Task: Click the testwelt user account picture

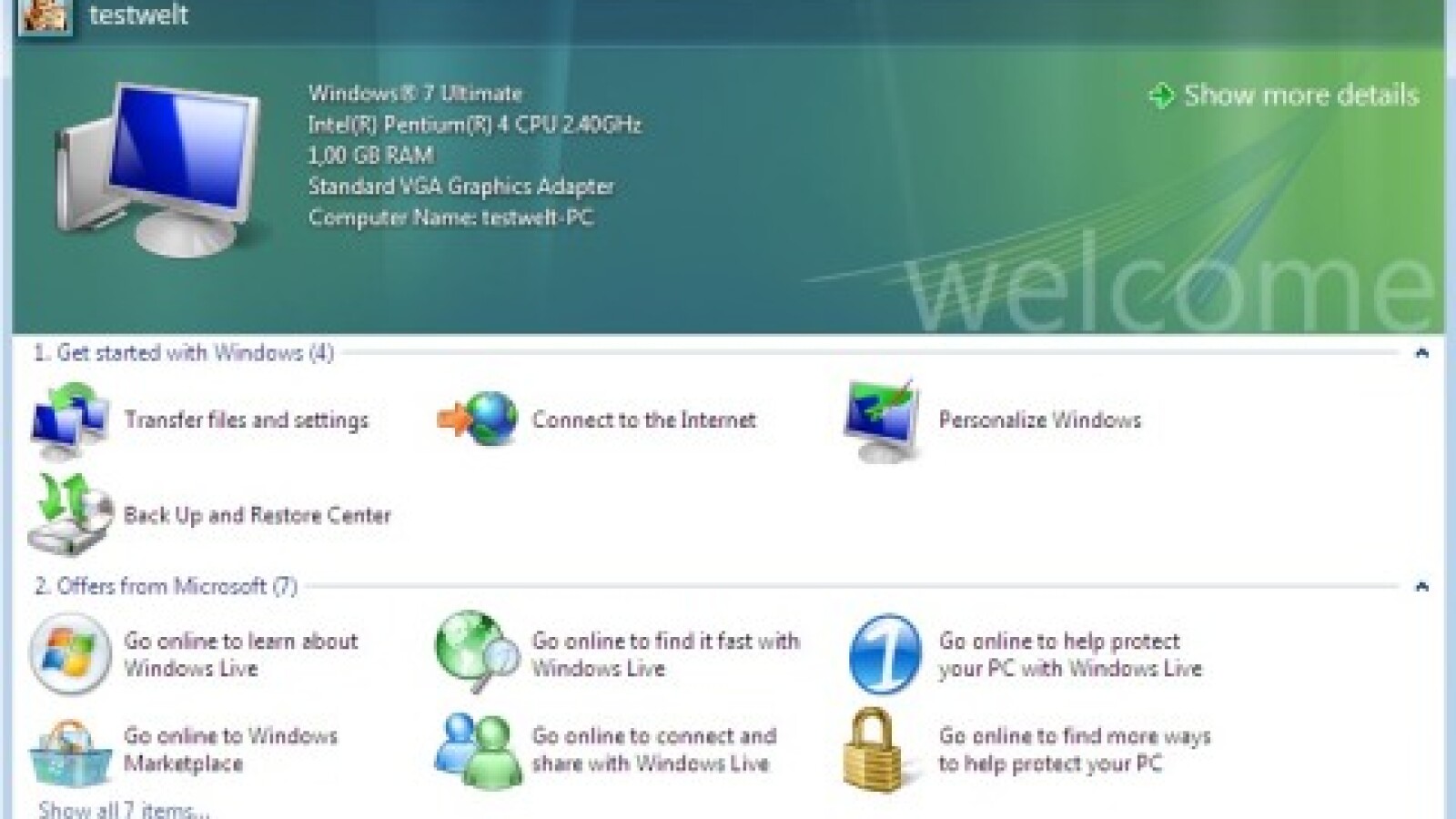Action: 45,15
